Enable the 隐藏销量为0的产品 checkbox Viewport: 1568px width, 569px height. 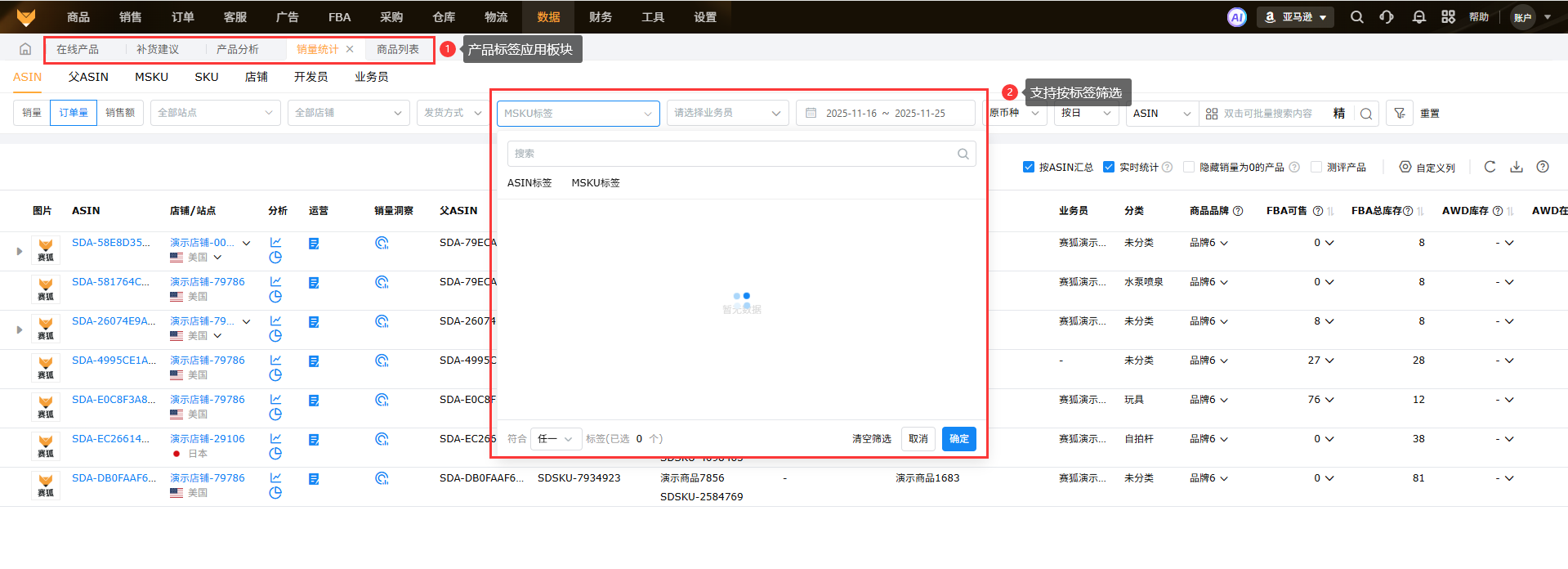pyautogui.click(x=1189, y=167)
